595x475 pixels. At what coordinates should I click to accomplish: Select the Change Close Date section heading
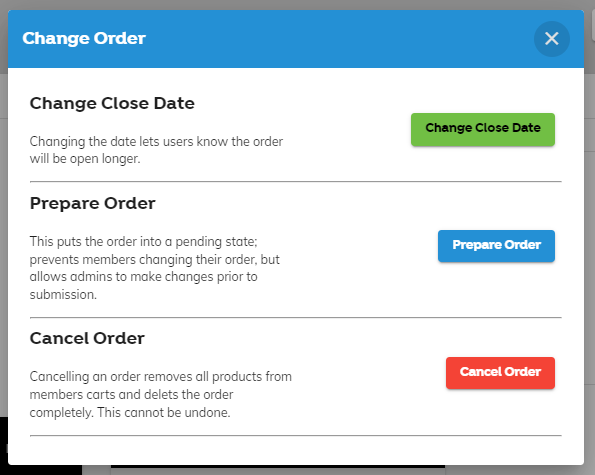[112, 103]
